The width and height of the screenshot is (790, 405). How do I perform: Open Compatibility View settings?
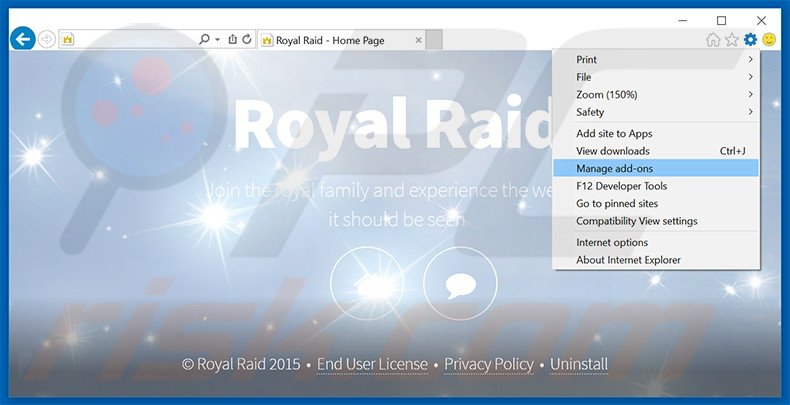pos(656,221)
